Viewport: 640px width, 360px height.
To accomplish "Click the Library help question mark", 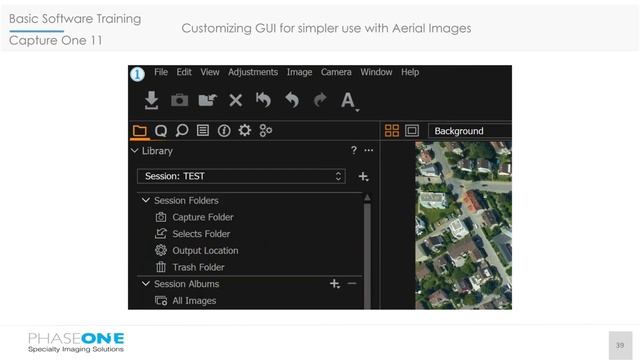I will point(354,151).
